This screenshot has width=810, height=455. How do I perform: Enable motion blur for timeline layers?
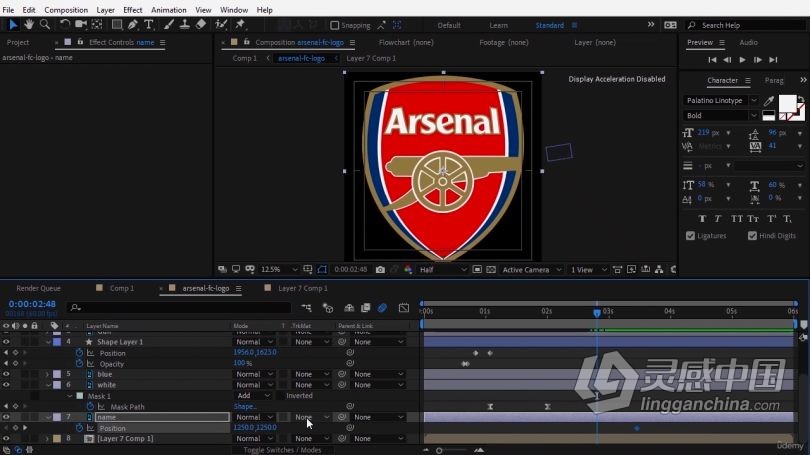pos(382,308)
